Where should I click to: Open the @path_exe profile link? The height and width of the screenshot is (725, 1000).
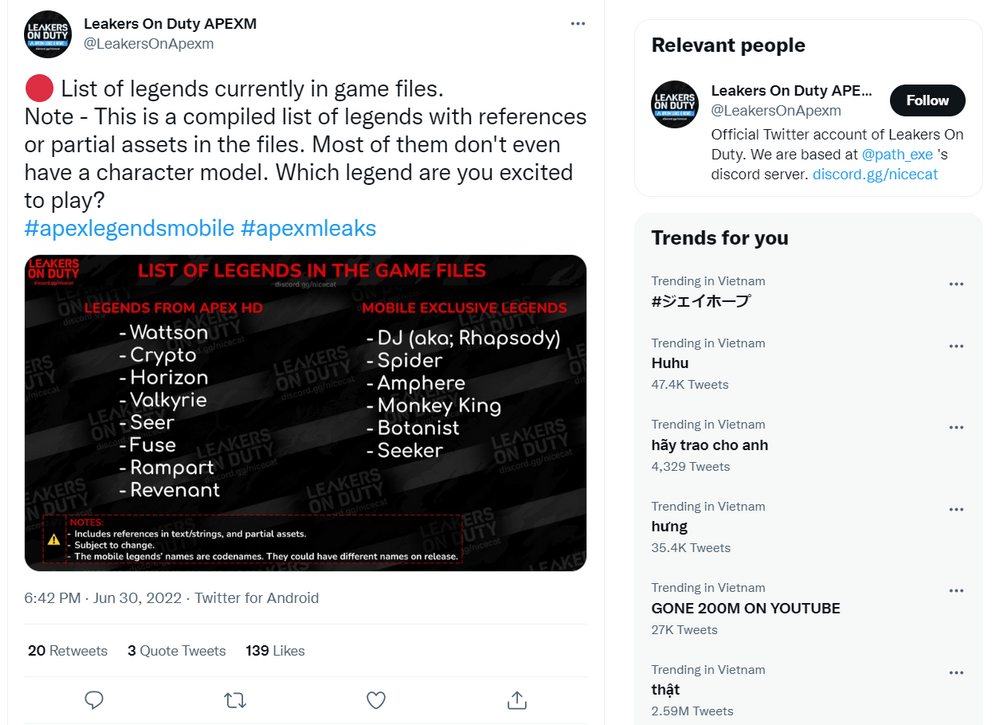(897, 154)
